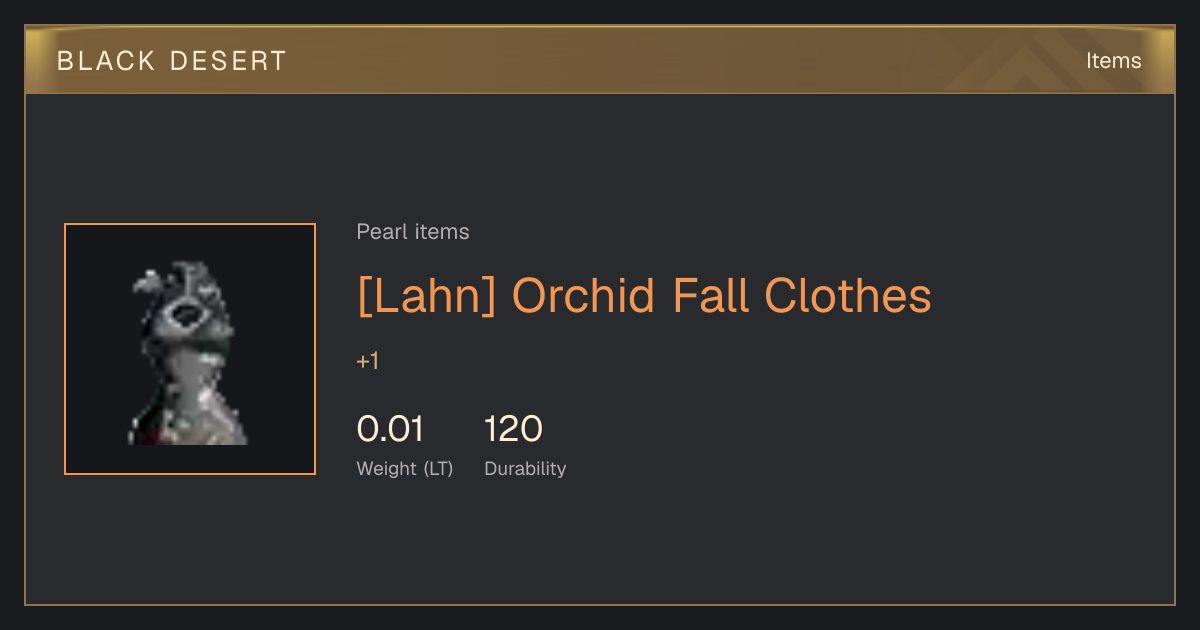1200x630 pixels.
Task: Select the 0.01 weight value
Action: [x=390, y=429]
